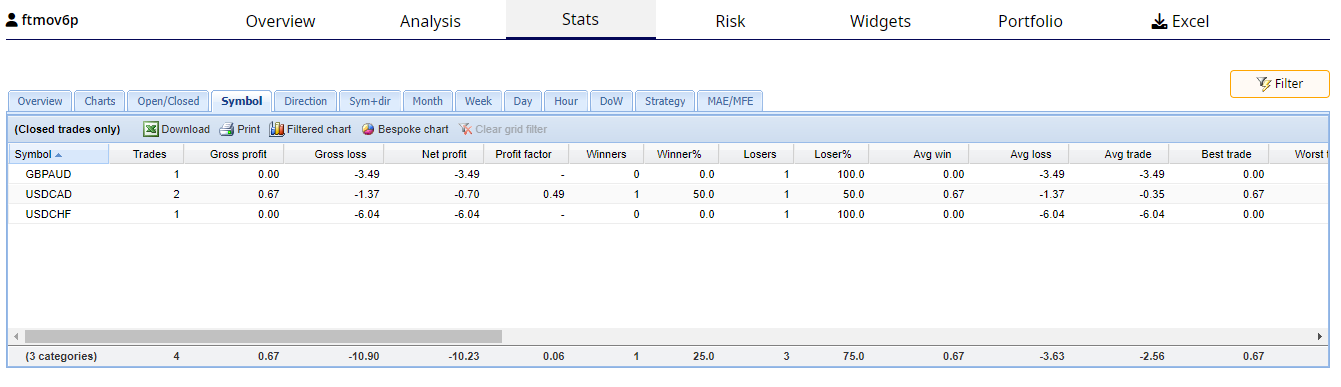Click the scrollbar right arrow

point(1321,336)
